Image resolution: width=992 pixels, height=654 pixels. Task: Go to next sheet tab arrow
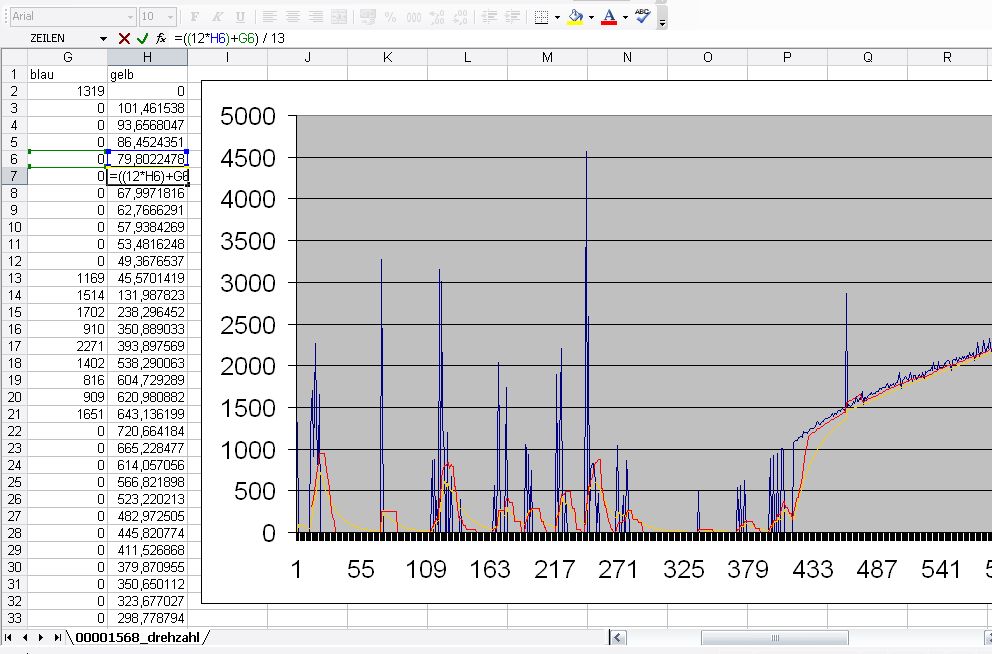(42, 637)
